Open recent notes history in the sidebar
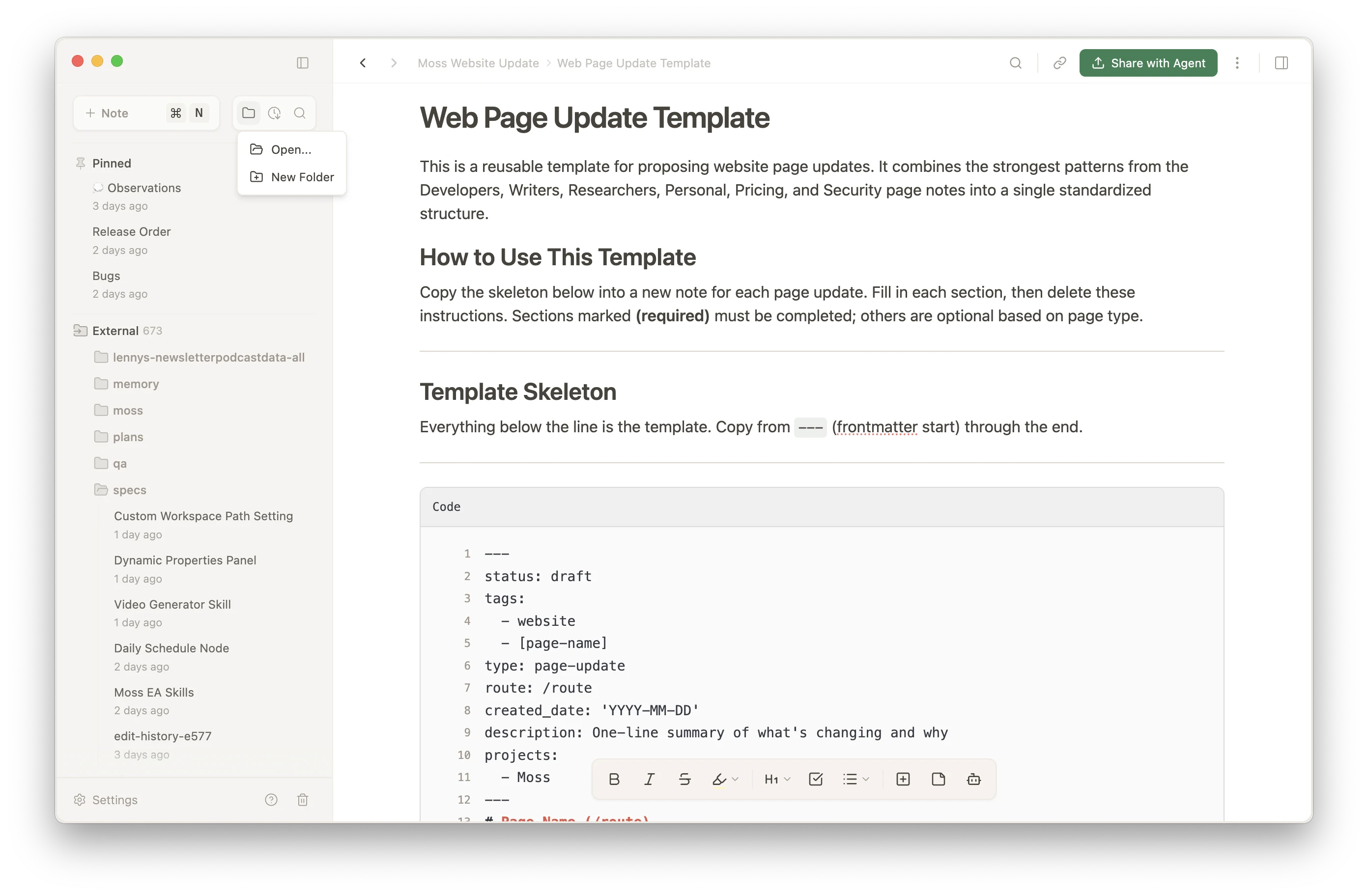This screenshot has height=896, width=1368. (x=274, y=112)
